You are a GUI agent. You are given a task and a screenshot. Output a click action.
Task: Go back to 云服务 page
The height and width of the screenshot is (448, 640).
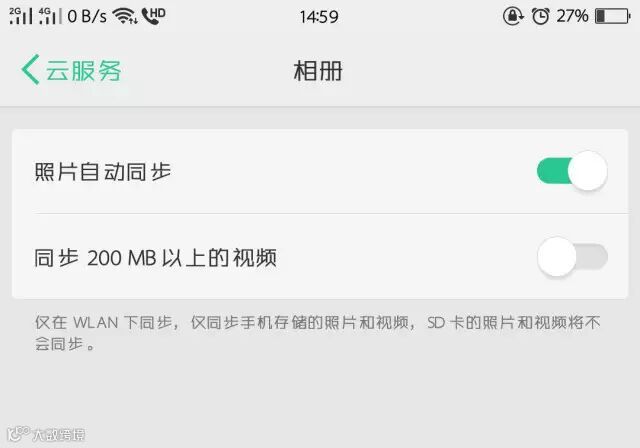click(71, 70)
